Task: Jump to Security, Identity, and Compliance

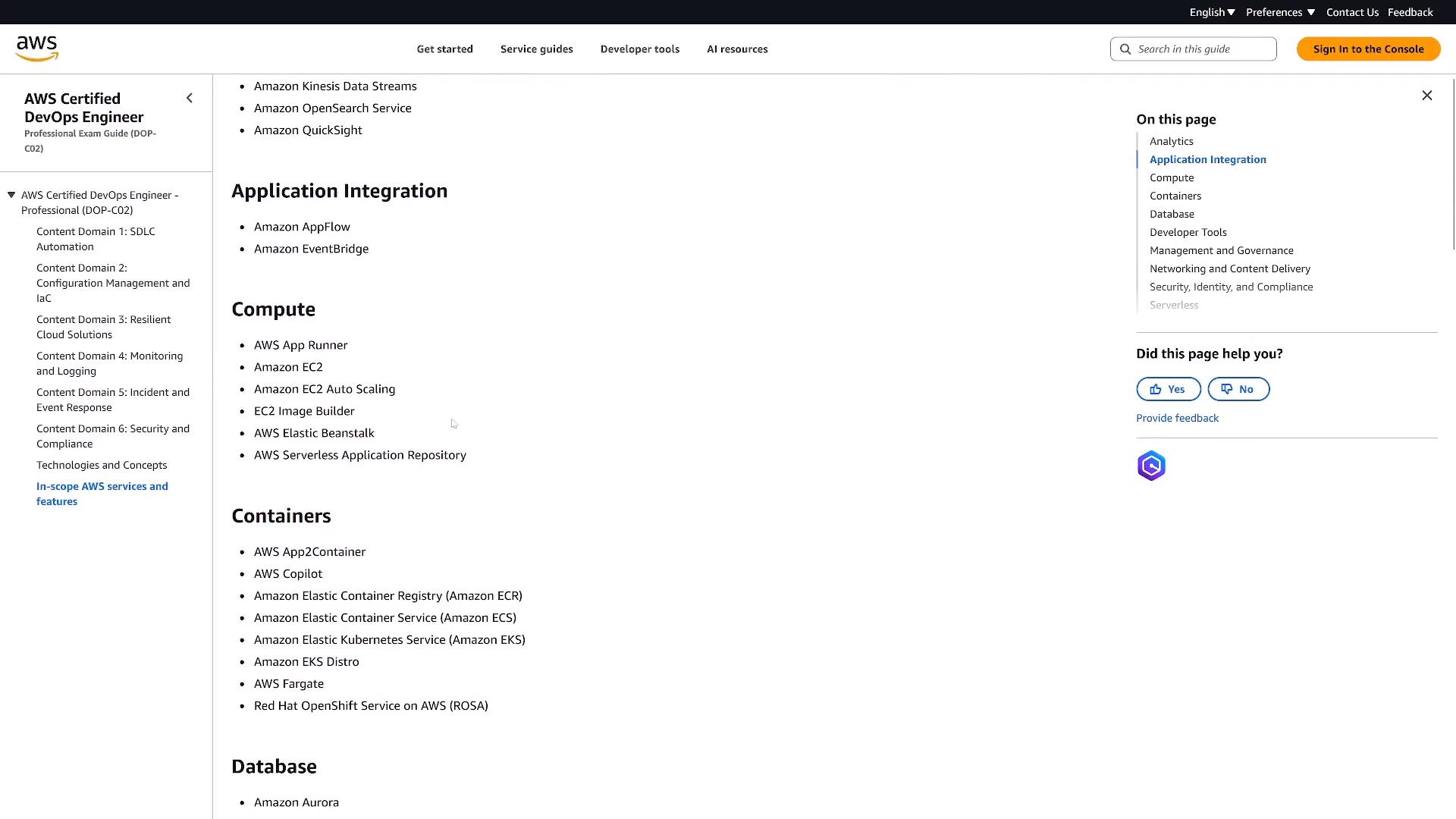Action: click(x=1231, y=287)
